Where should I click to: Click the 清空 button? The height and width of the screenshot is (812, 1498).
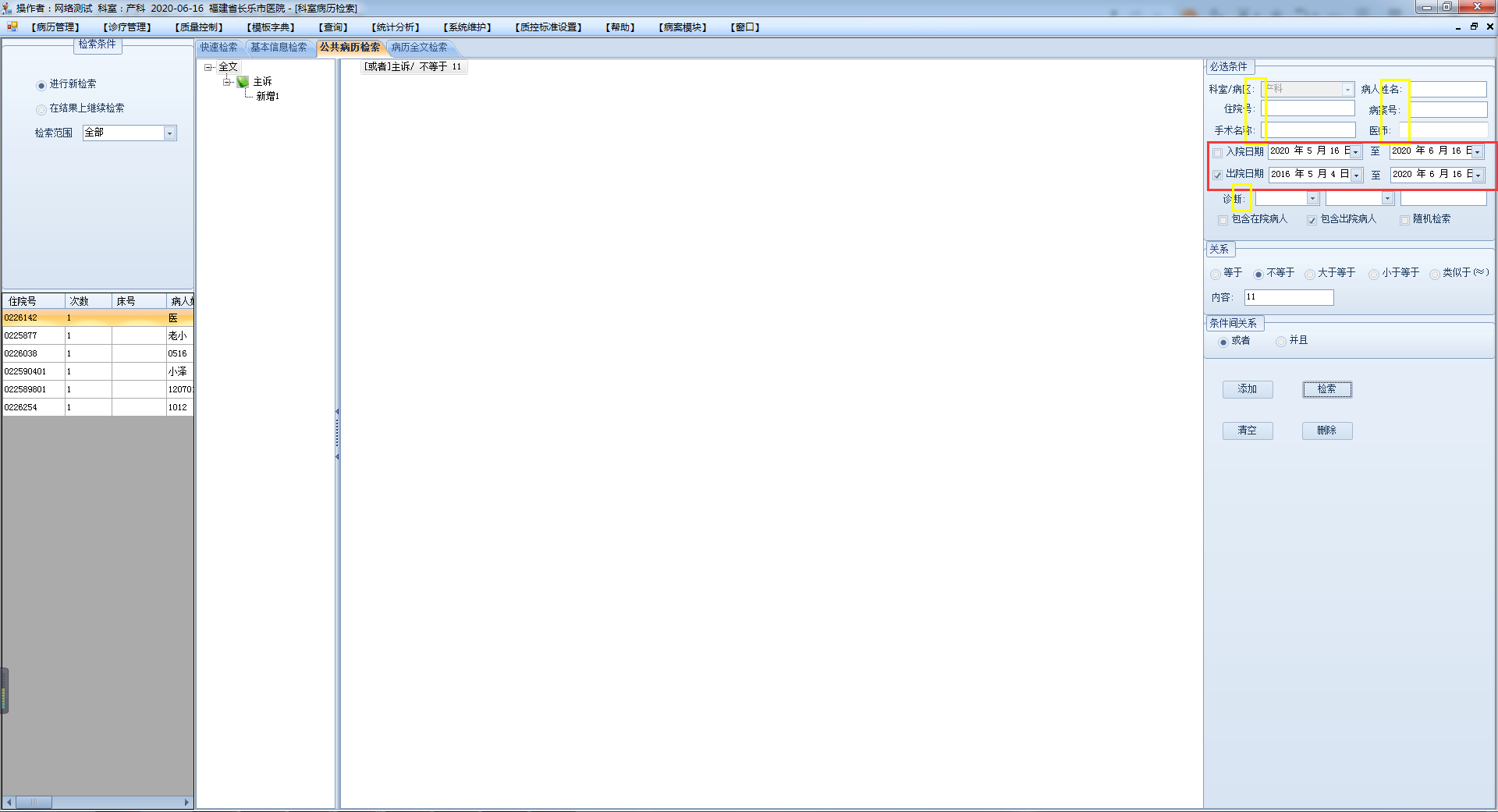click(1248, 431)
